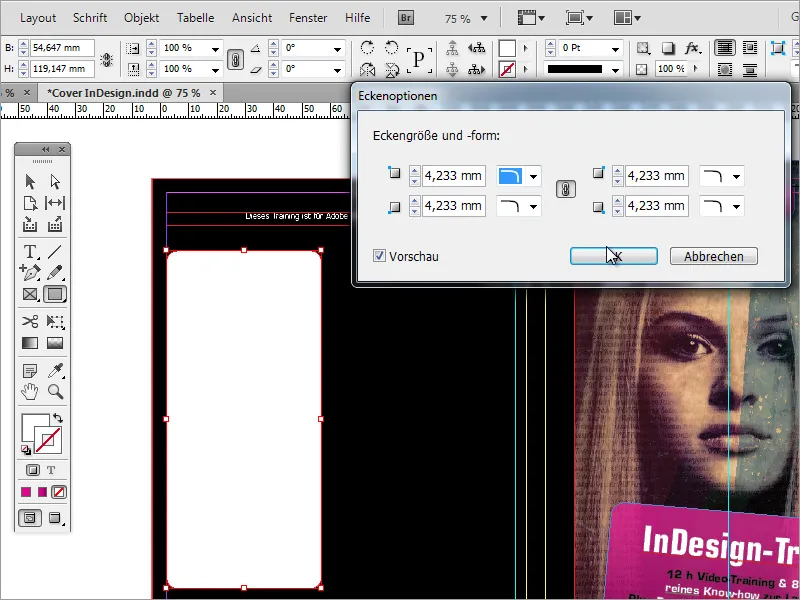Viewport: 800px width, 600px height.
Task: Switch to Cover InDesign.indd document tab
Action: [x=123, y=93]
